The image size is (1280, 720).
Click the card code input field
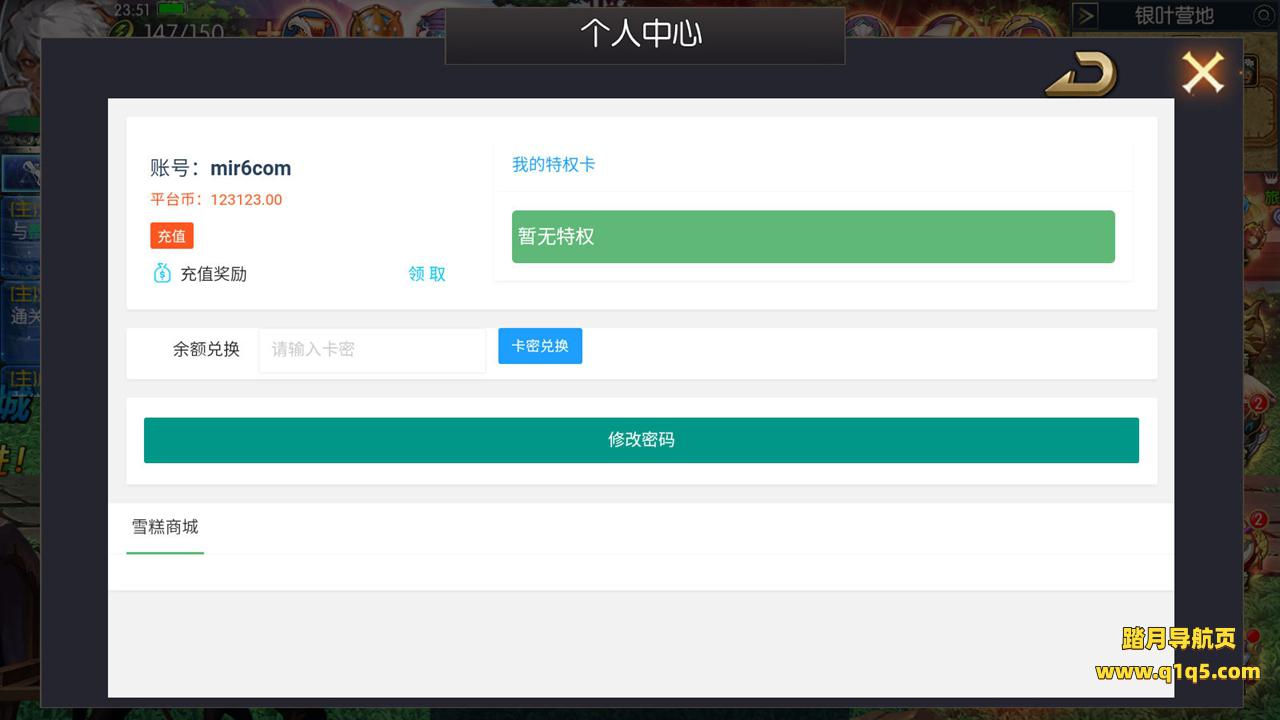pyautogui.click(x=372, y=350)
